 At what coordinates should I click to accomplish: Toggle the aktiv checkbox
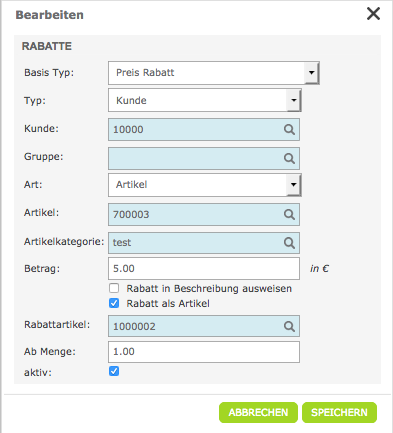tap(114, 371)
